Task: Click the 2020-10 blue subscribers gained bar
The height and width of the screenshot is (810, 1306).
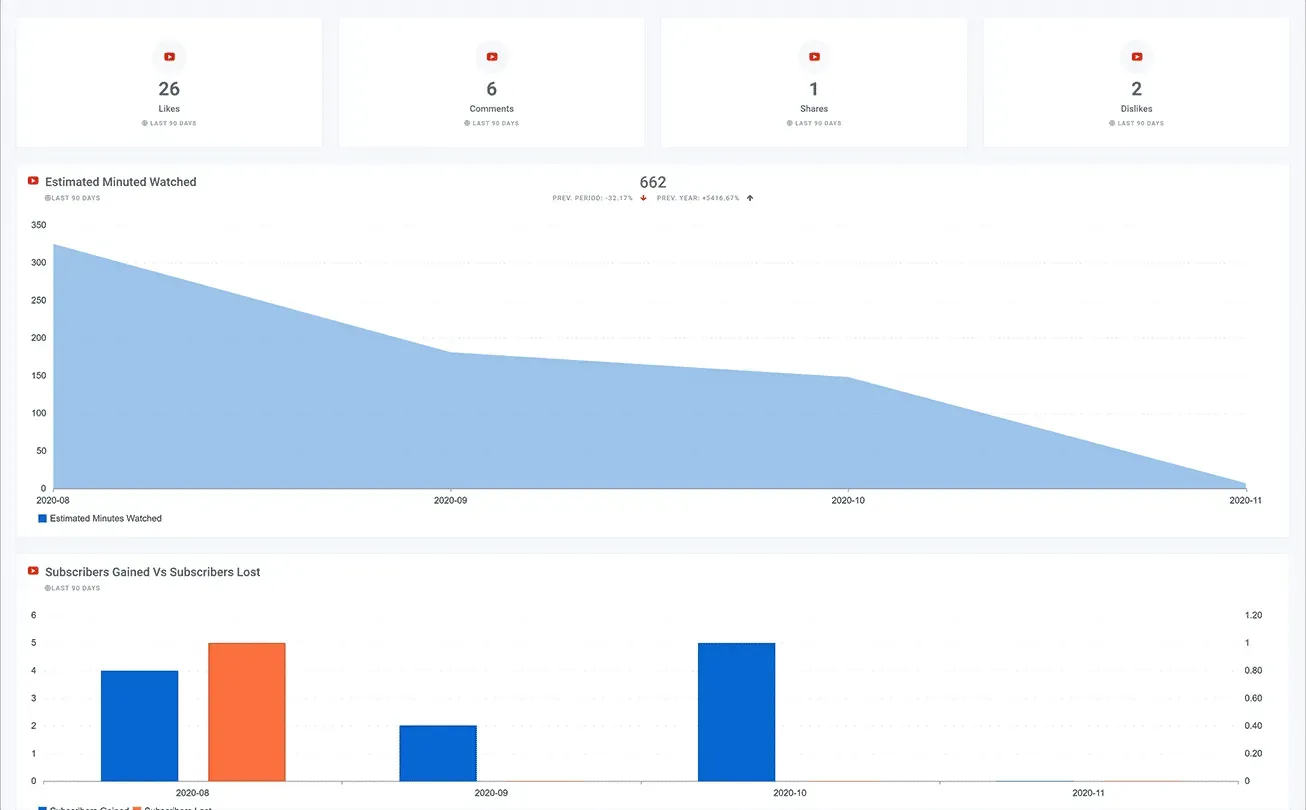Action: [x=736, y=712]
